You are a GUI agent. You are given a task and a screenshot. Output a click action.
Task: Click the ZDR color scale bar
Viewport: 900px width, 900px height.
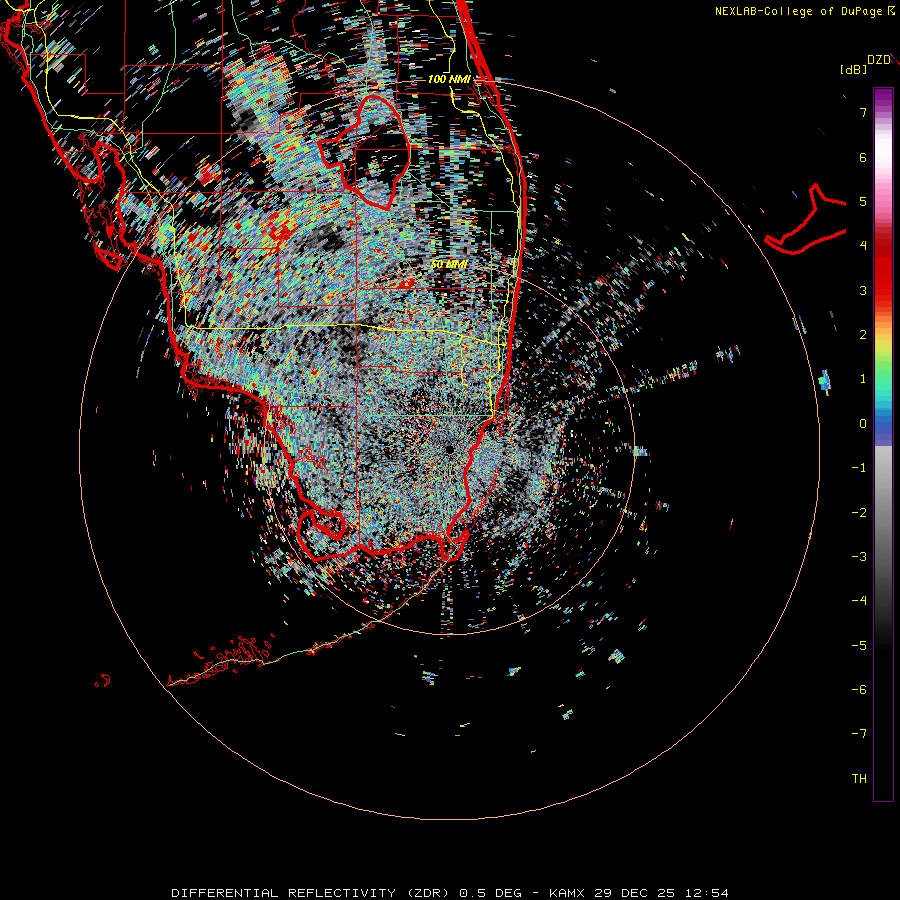[x=883, y=444]
